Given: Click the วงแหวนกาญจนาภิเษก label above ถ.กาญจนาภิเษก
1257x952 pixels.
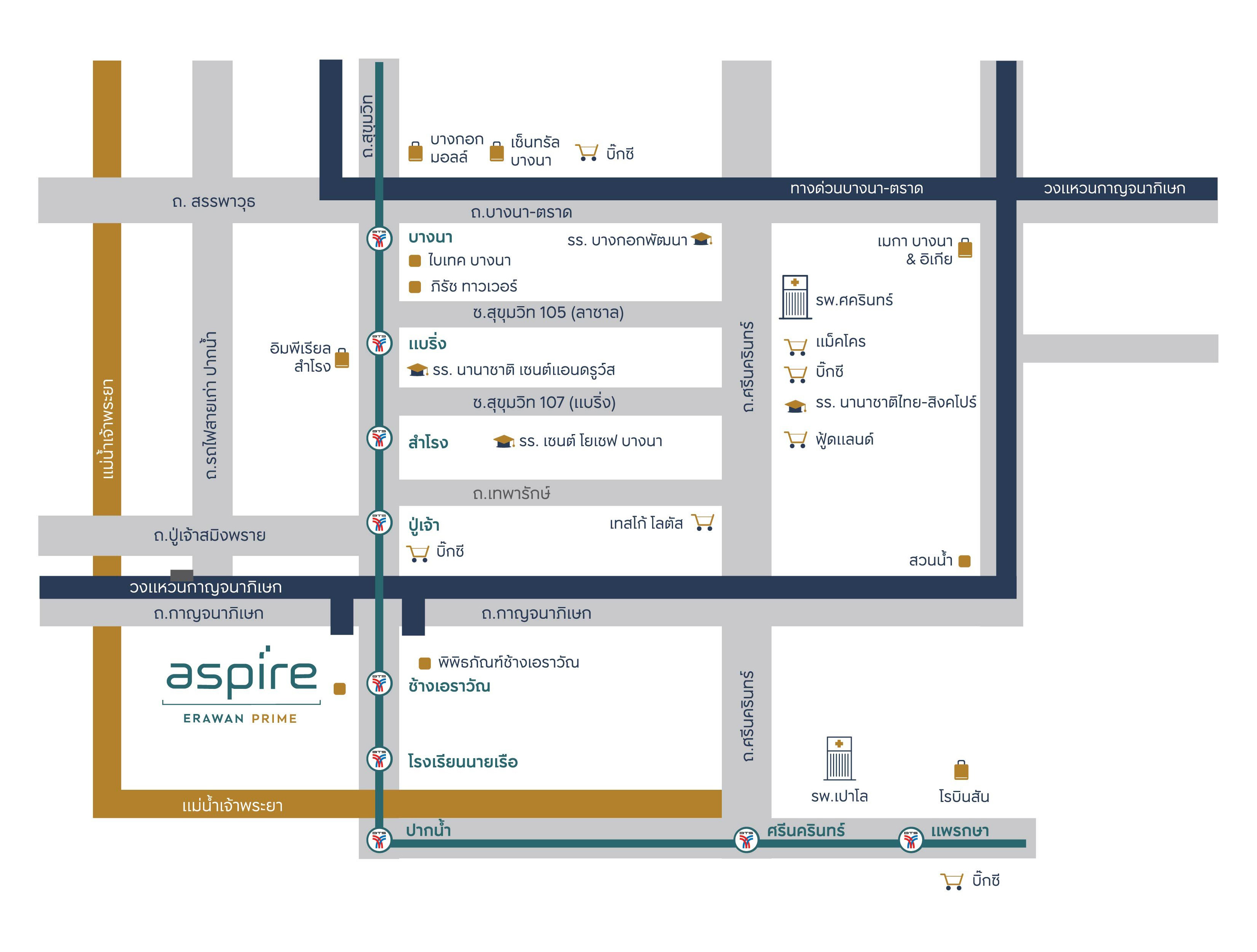Looking at the screenshot, I should (x=206, y=587).
